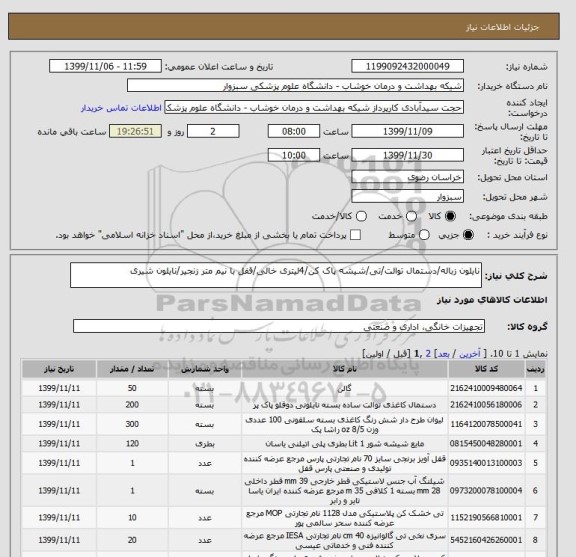Select the کالا radio button
Image resolution: width=576 pixels, height=557 pixels.
450,216
